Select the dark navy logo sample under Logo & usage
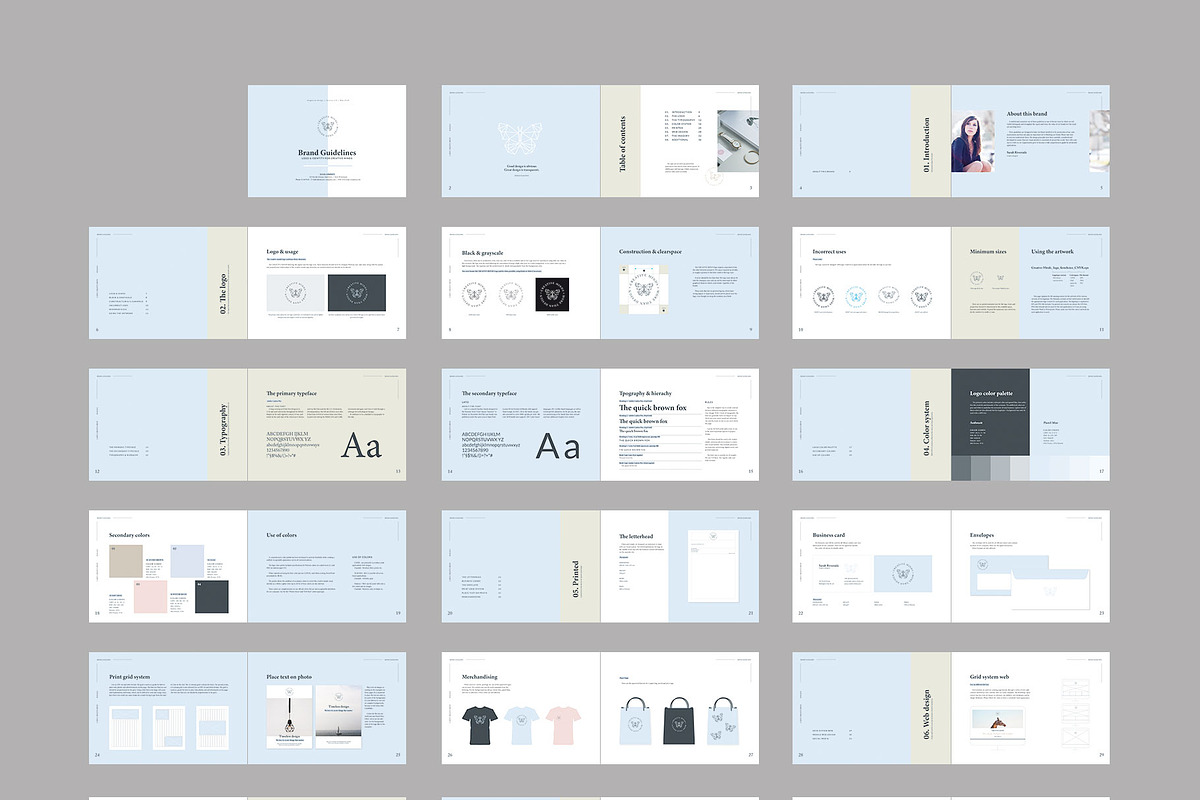1200x800 pixels. click(x=359, y=293)
